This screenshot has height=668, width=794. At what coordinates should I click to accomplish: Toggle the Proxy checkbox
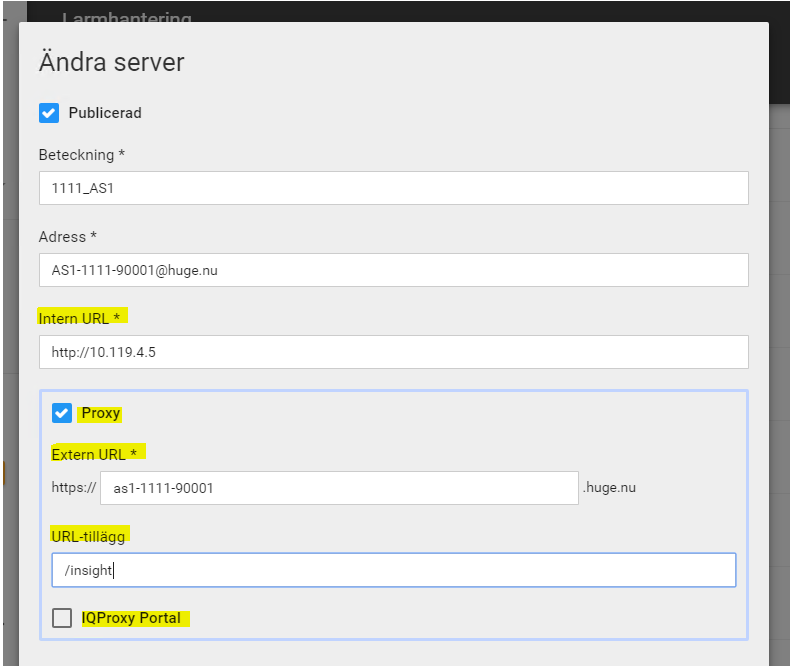[x=62, y=413]
